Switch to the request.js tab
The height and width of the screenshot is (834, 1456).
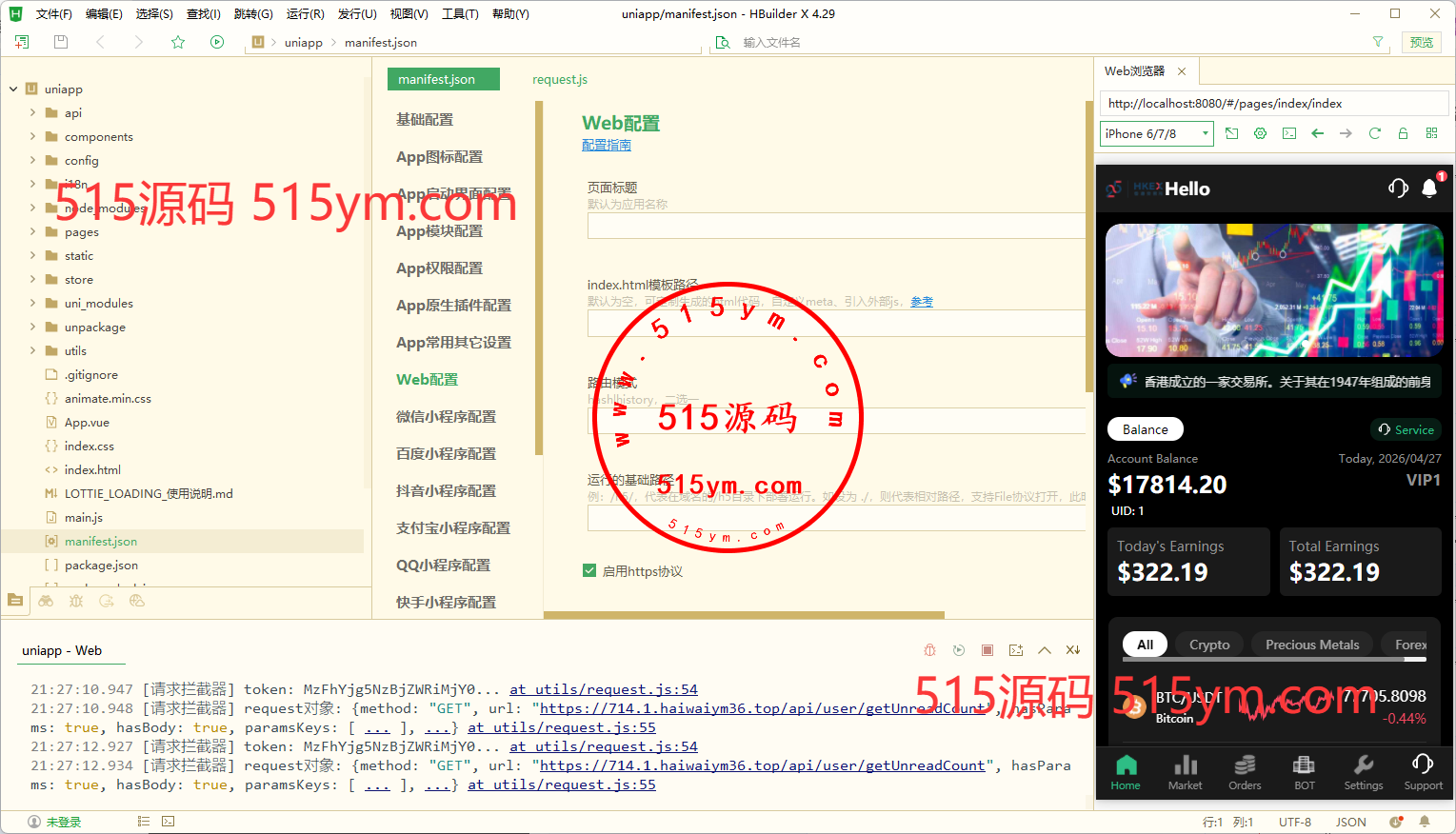(560, 79)
